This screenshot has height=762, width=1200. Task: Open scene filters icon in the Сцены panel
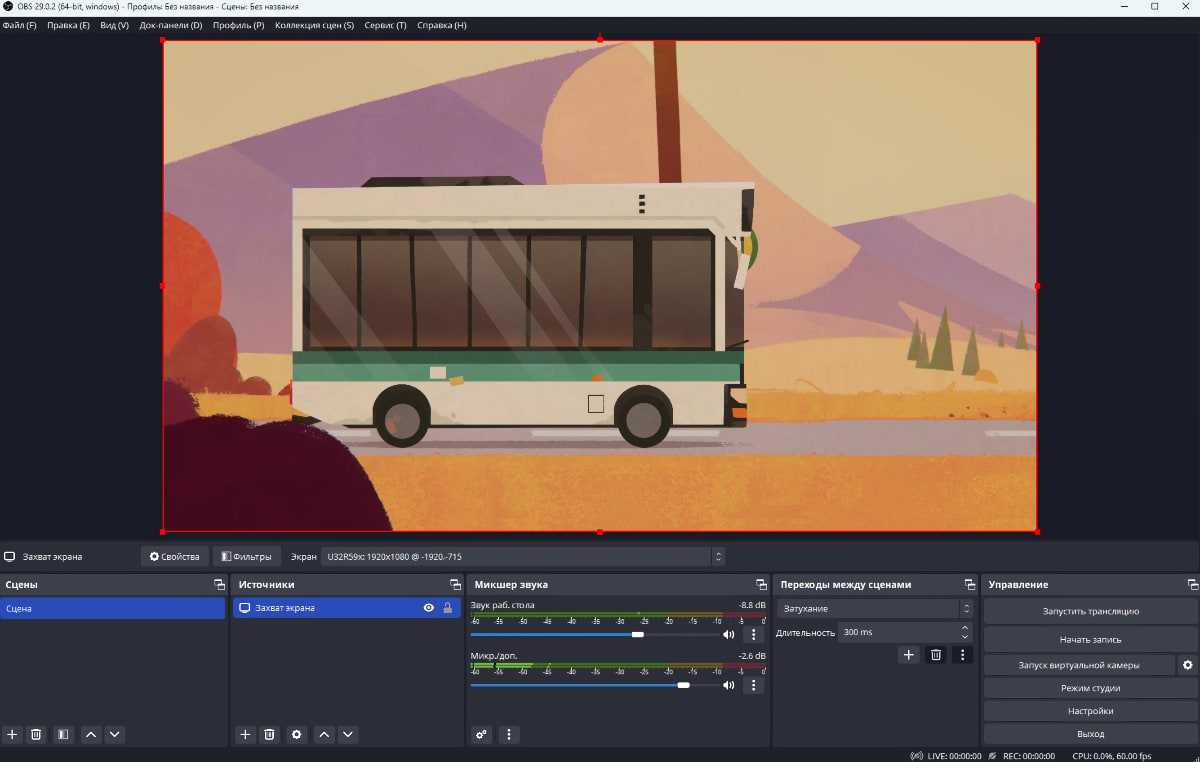[x=63, y=734]
